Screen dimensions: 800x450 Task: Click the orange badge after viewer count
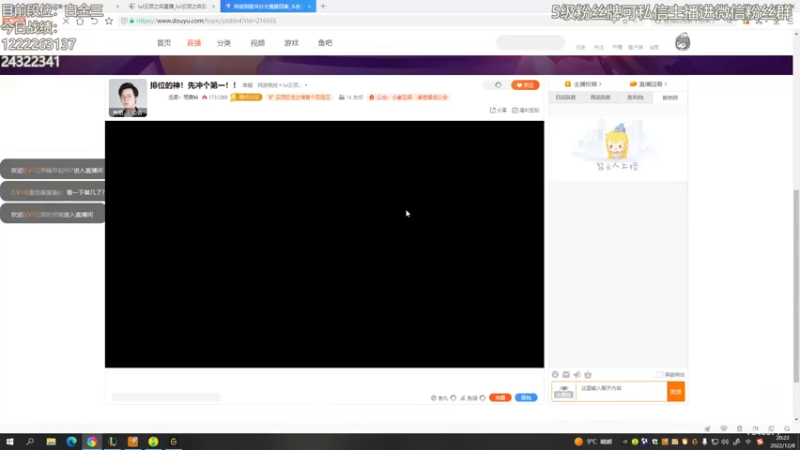(x=246, y=97)
